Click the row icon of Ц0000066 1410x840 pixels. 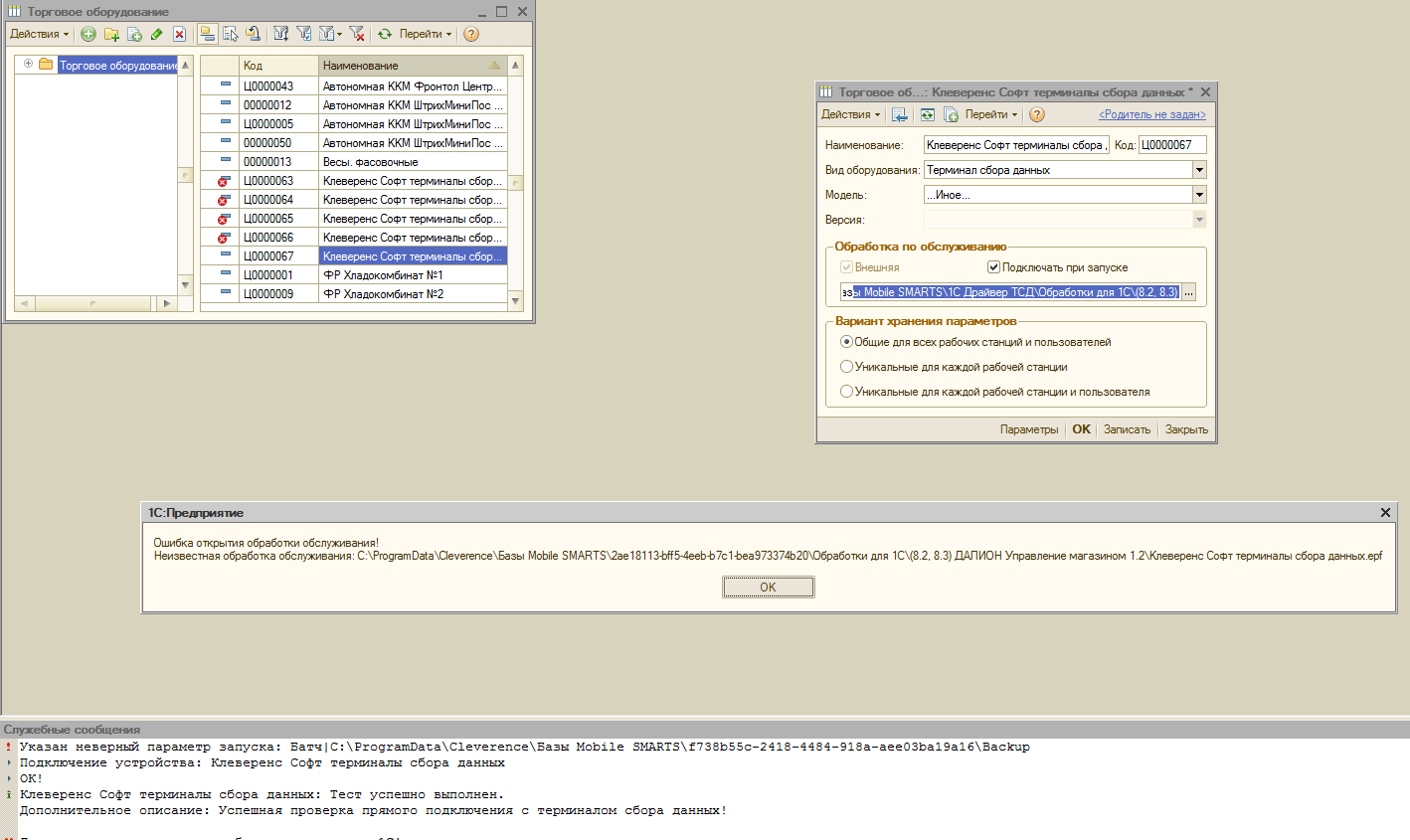[224, 238]
